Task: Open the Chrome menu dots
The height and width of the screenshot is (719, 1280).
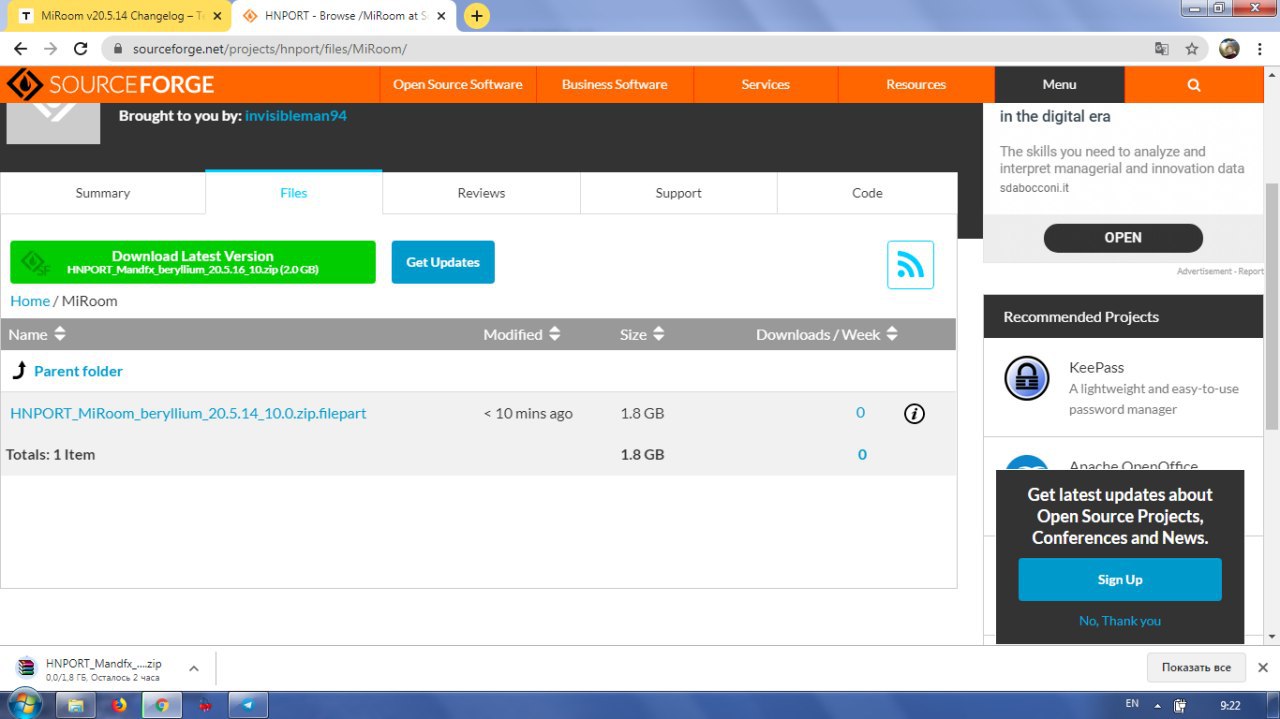Action: (x=1261, y=49)
